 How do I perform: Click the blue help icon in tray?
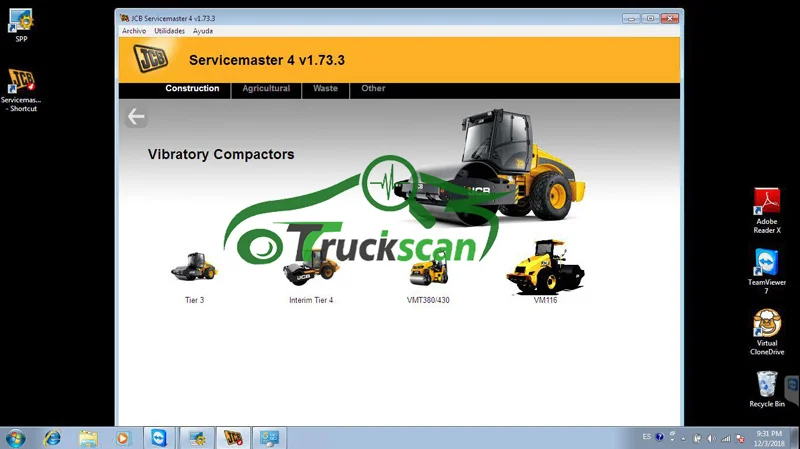tap(659, 437)
